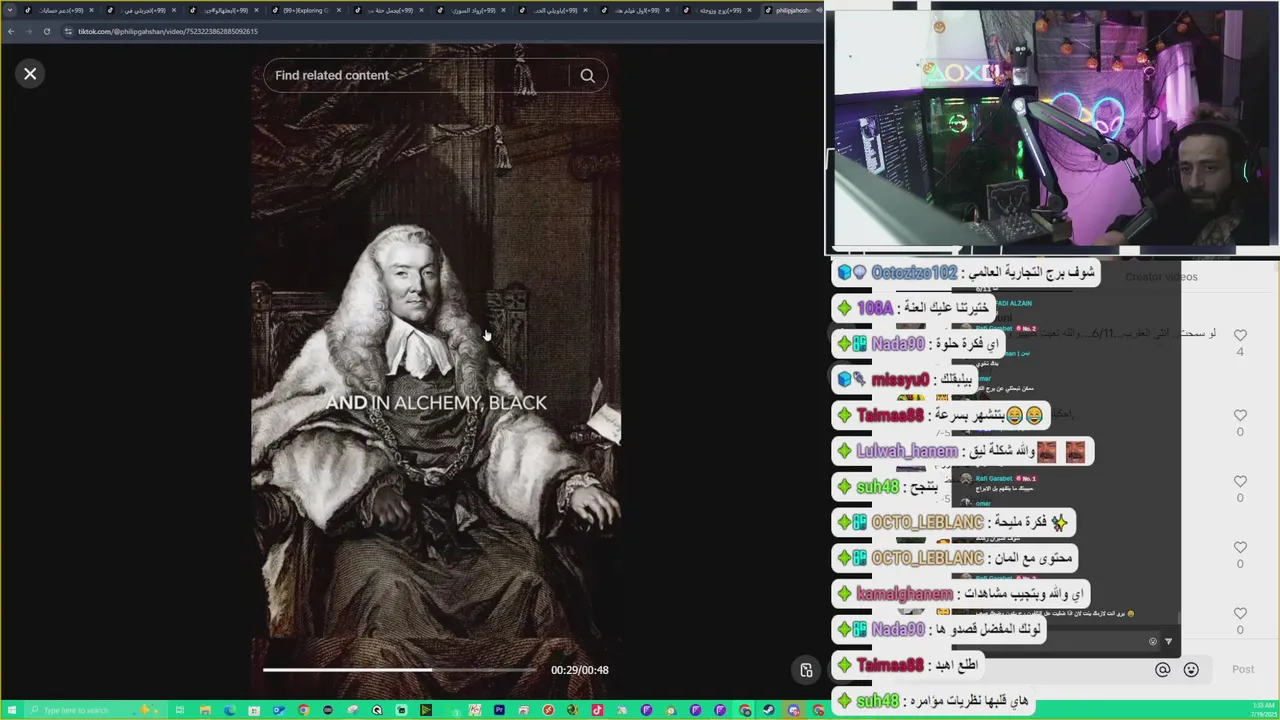
Task: Like the last comment at the bottom
Action: point(1240,613)
